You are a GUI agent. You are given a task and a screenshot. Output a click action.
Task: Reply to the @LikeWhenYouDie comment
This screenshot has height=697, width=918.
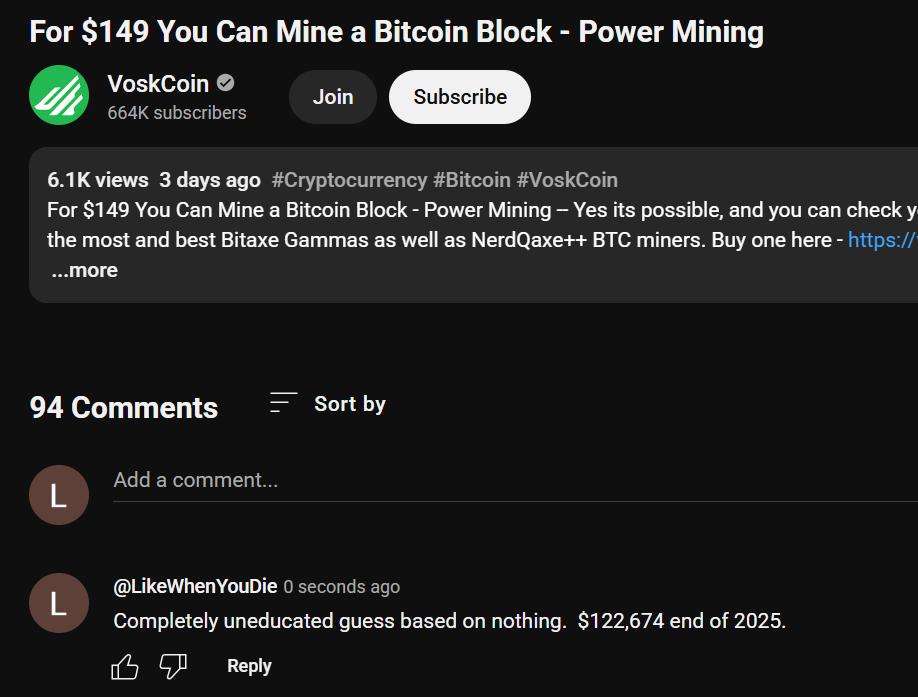pyautogui.click(x=249, y=666)
